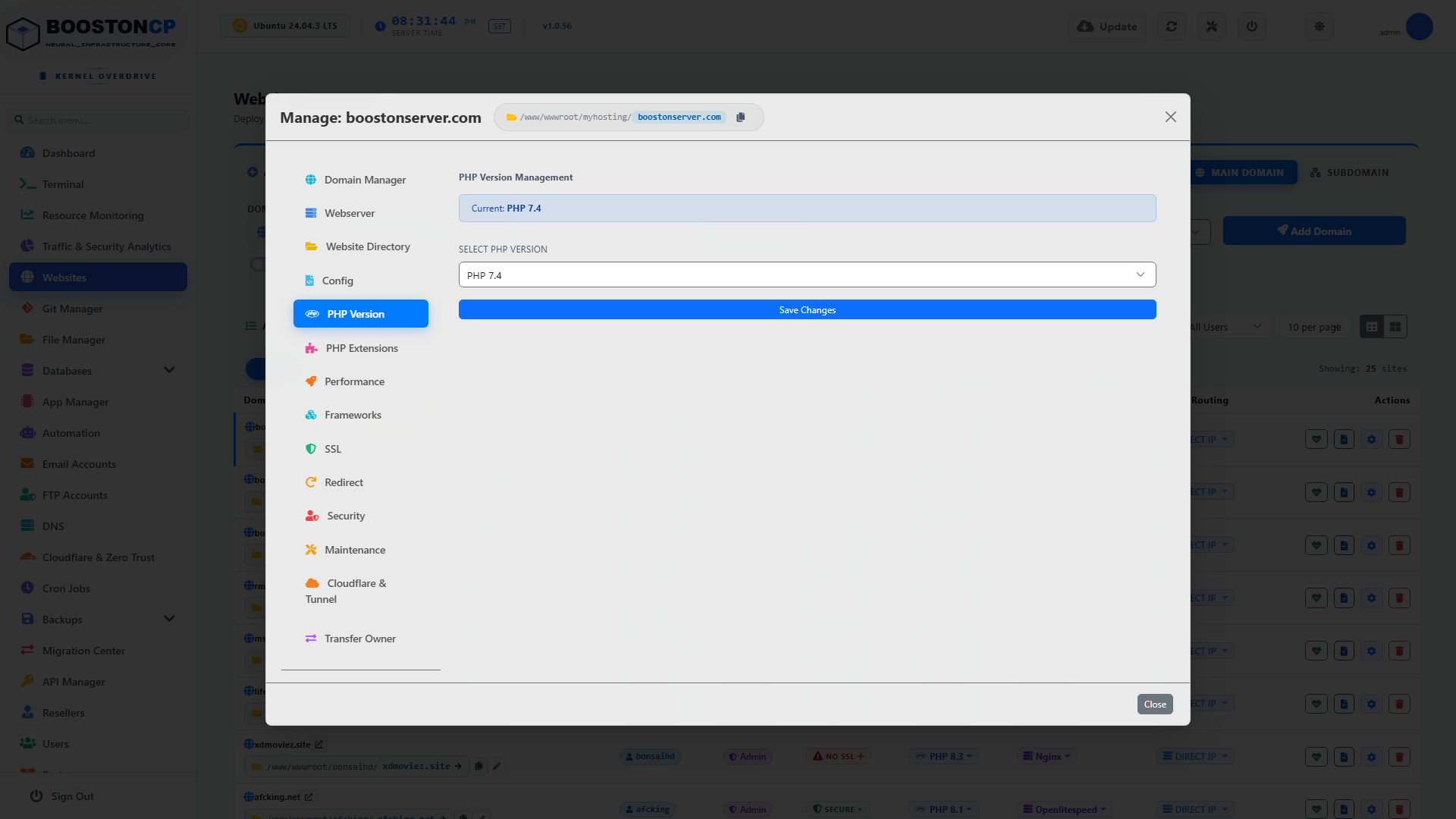Open the All Users filter dropdown
The width and height of the screenshot is (1456, 819).
[x=1227, y=327]
